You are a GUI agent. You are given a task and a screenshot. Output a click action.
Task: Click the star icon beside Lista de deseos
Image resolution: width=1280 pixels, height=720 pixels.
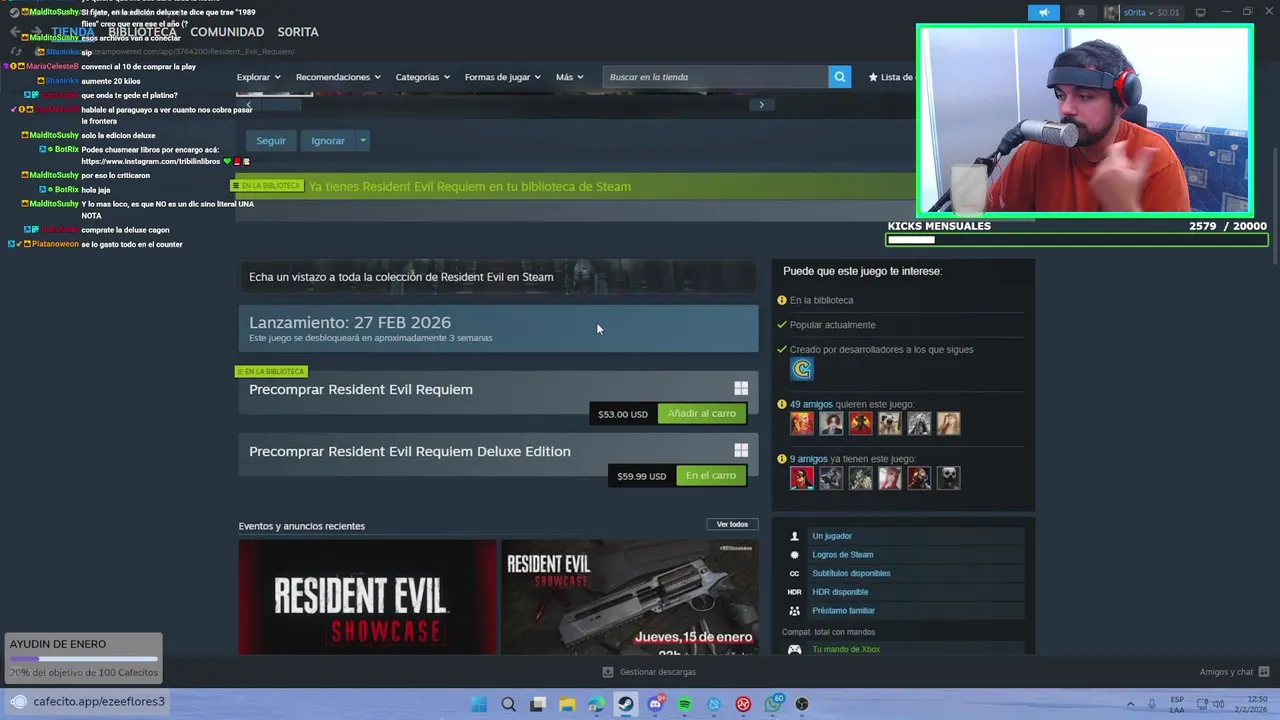tap(873, 77)
